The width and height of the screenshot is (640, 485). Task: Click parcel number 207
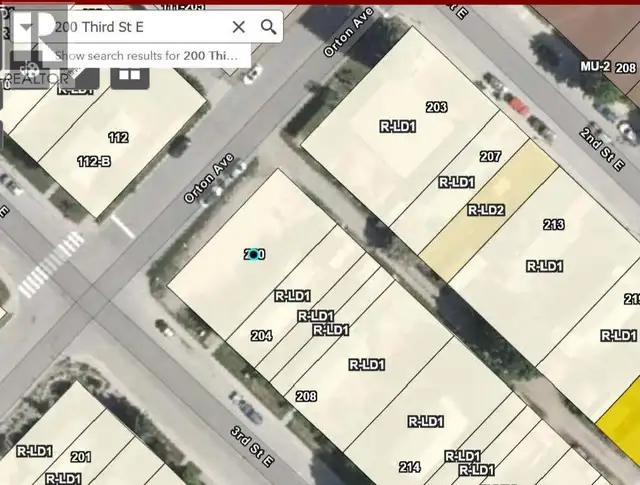(x=490, y=156)
